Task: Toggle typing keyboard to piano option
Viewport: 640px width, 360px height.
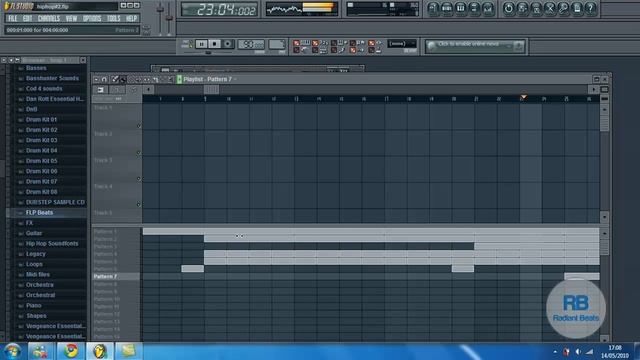Action: (x=296, y=43)
